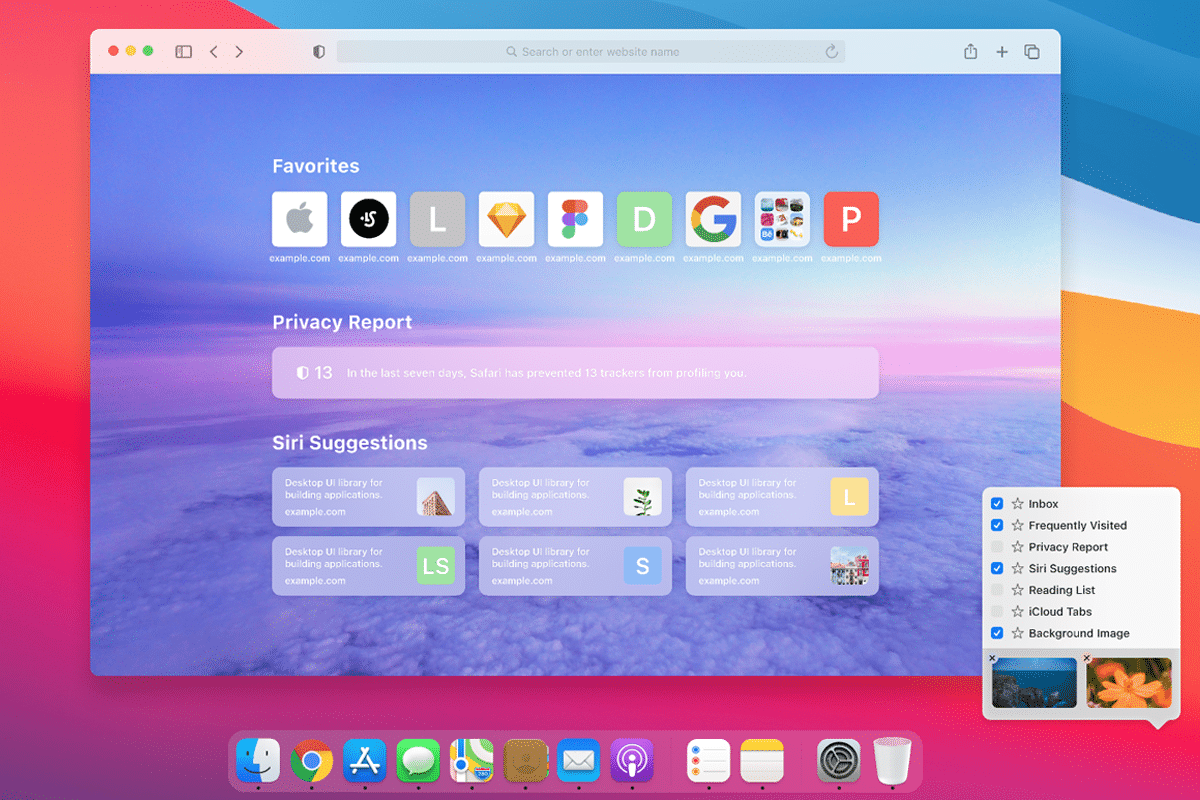Select the blue coast background thumbnail
Viewport: 1200px width, 800px height.
coord(1034,683)
